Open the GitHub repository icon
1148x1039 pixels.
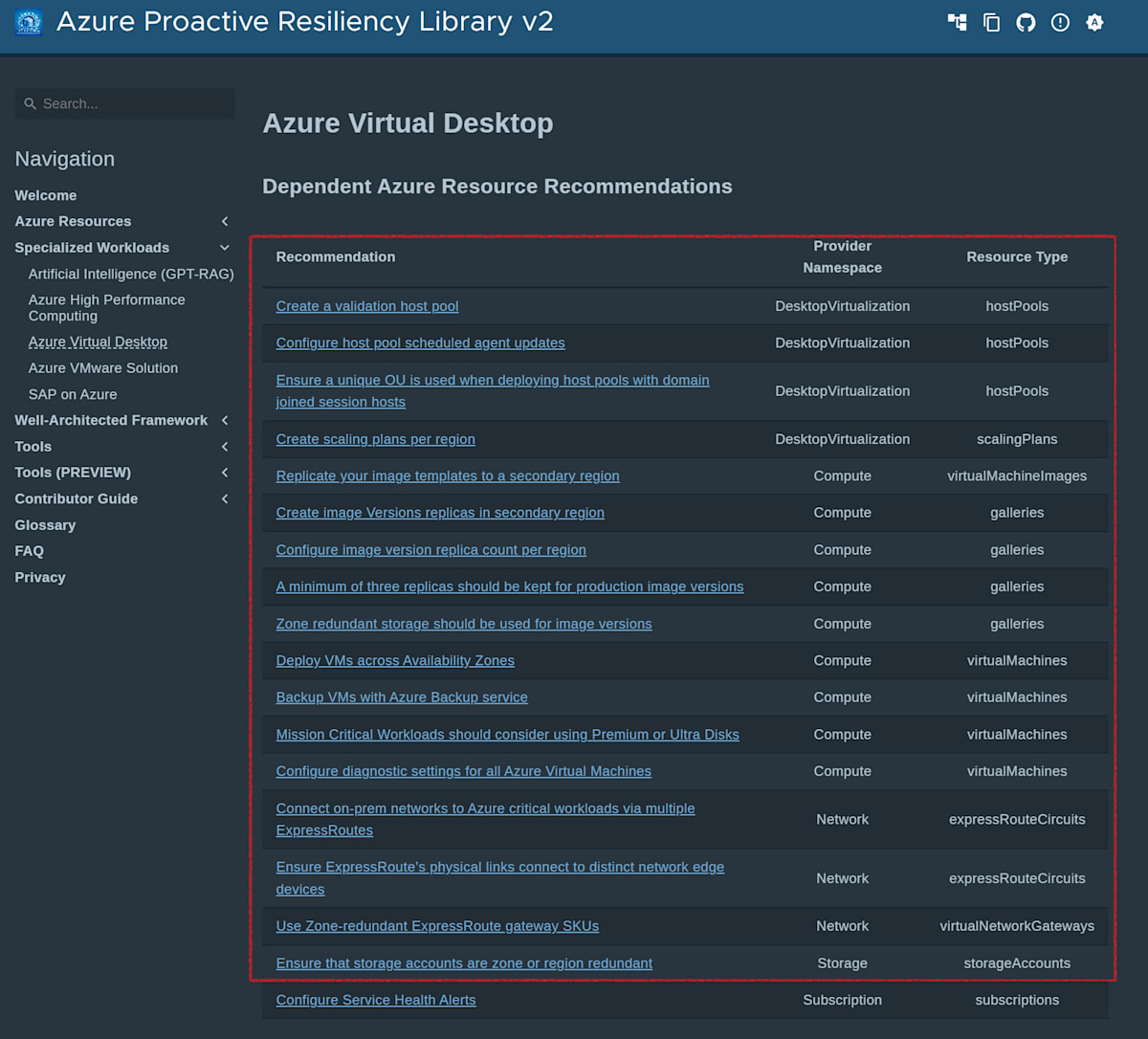pyautogui.click(x=1026, y=22)
